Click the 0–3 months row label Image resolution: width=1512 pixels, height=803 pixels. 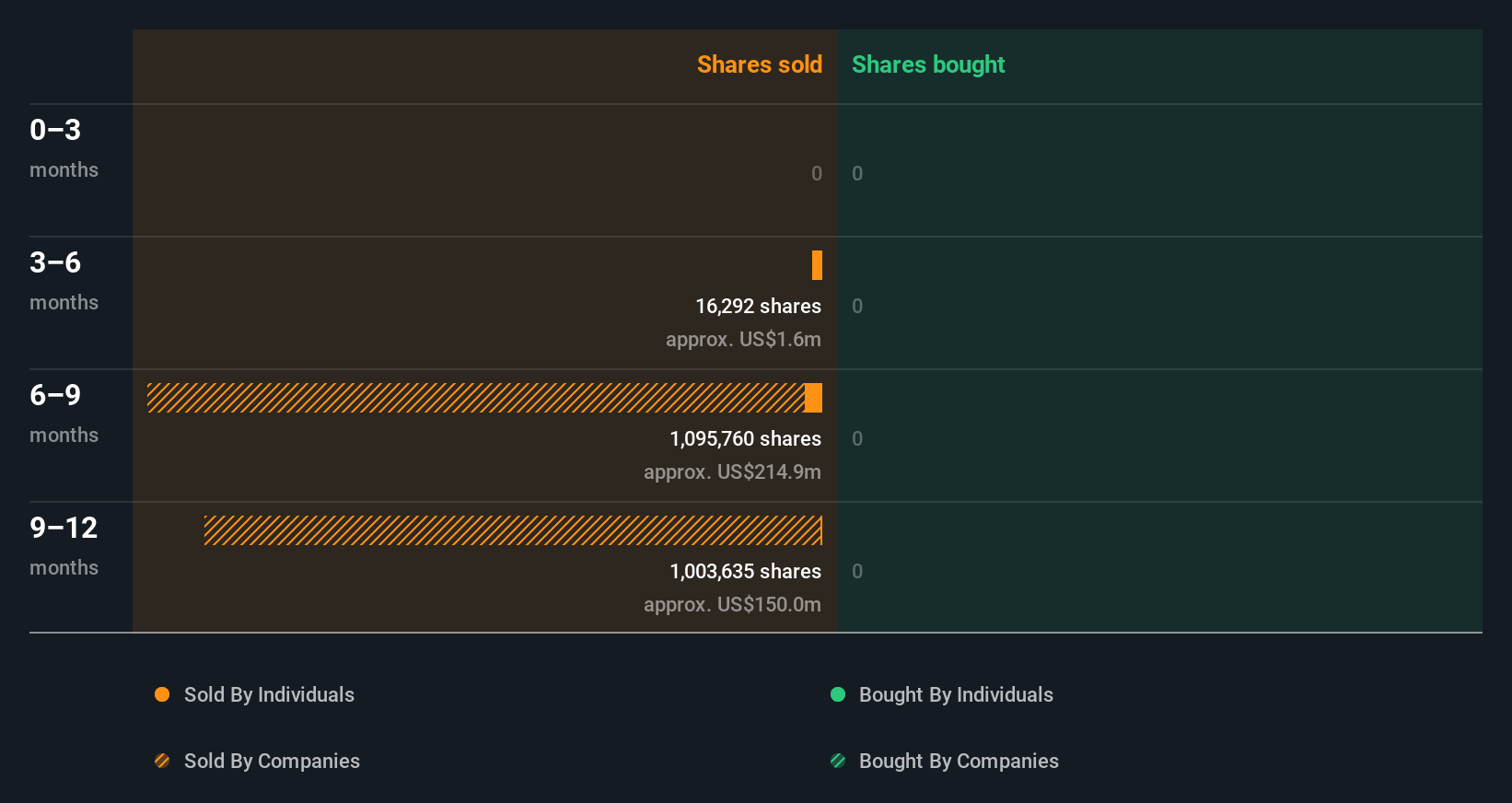click(64, 148)
